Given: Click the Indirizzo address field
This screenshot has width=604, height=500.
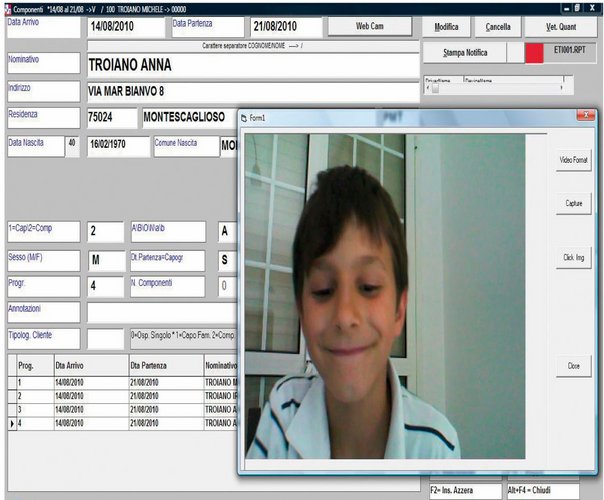Looking at the screenshot, I should coord(250,91).
